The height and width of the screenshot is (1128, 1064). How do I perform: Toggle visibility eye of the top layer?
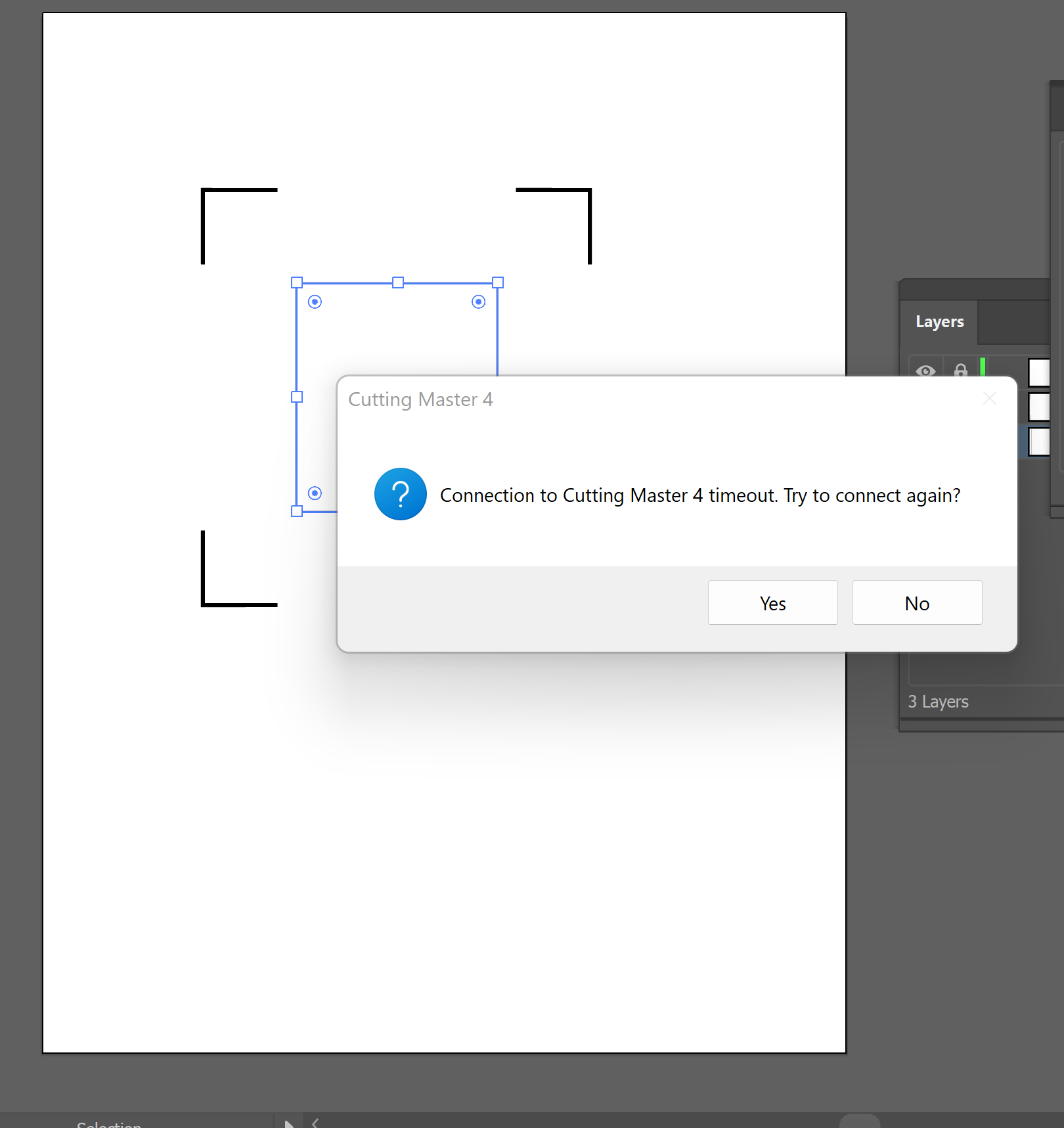pyautogui.click(x=925, y=371)
